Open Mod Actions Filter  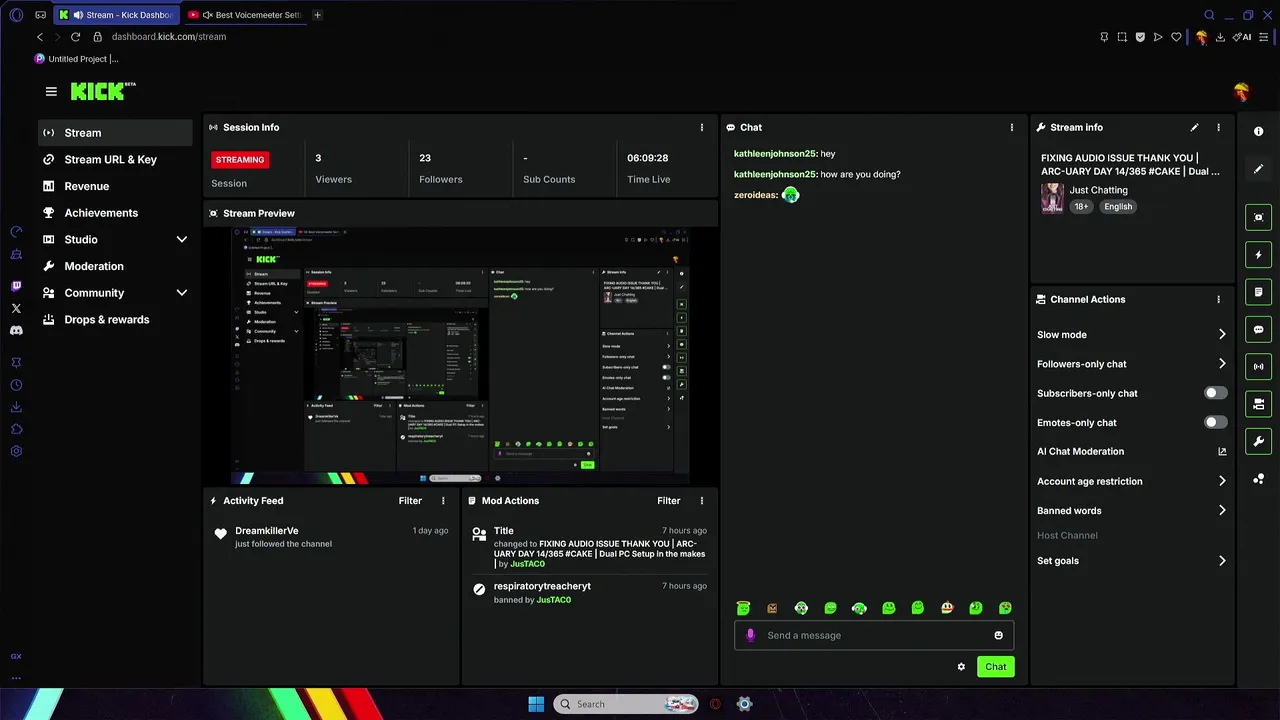[x=668, y=500]
